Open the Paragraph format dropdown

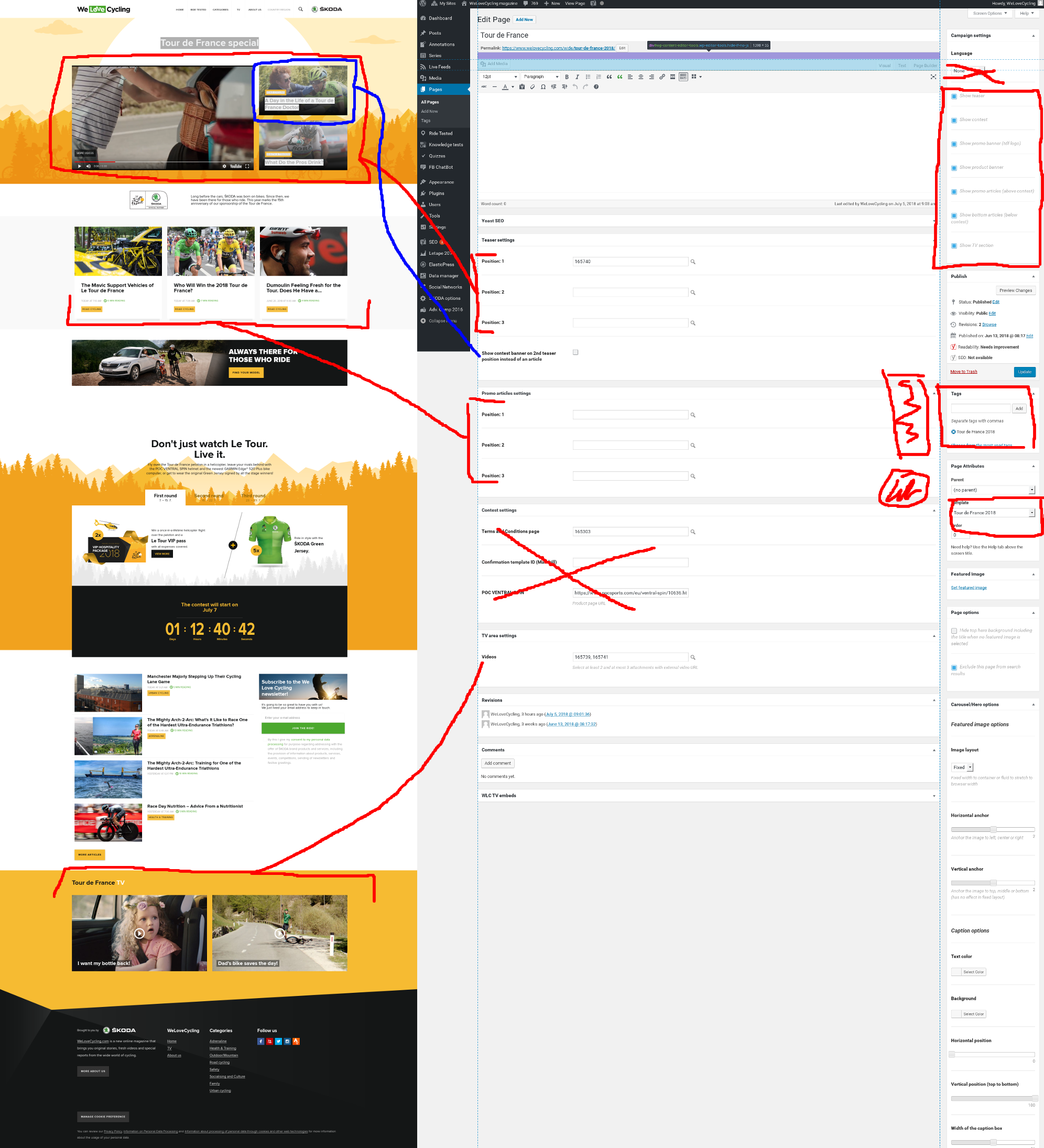pyautogui.click(x=541, y=77)
